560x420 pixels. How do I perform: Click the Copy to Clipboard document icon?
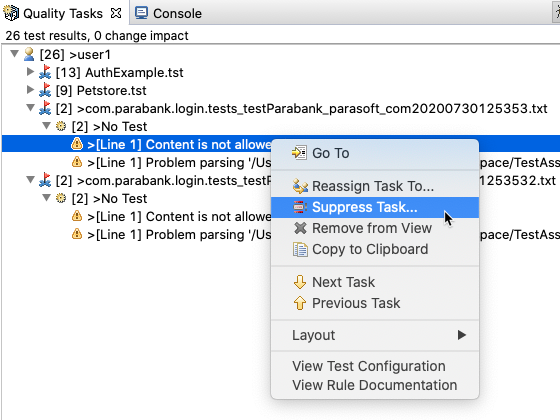pyautogui.click(x=300, y=249)
